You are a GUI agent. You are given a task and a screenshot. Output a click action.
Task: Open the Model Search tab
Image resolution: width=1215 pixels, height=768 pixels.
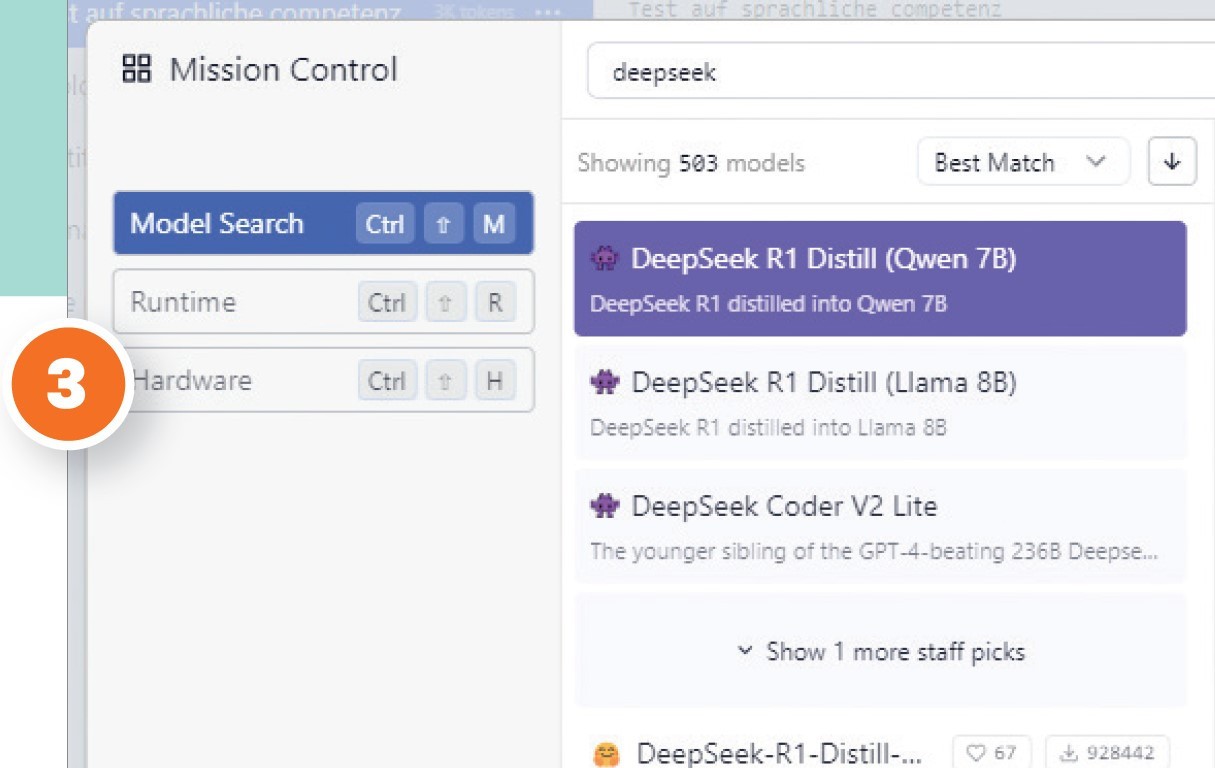tap(323, 223)
